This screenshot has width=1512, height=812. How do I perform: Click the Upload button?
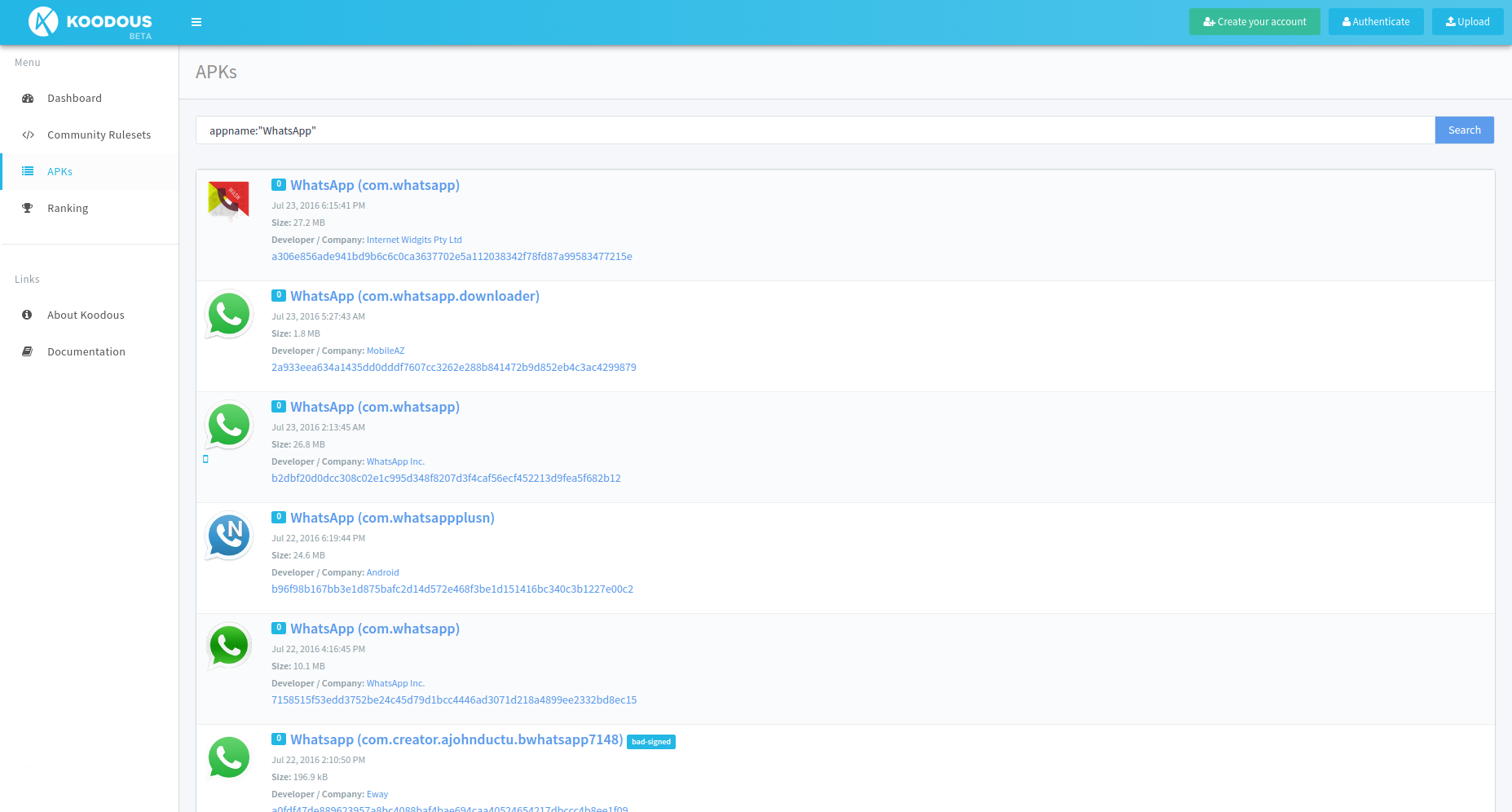1467,22
